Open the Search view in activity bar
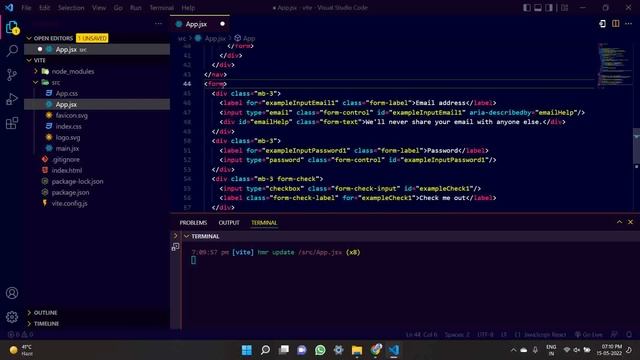 point(12,51)
